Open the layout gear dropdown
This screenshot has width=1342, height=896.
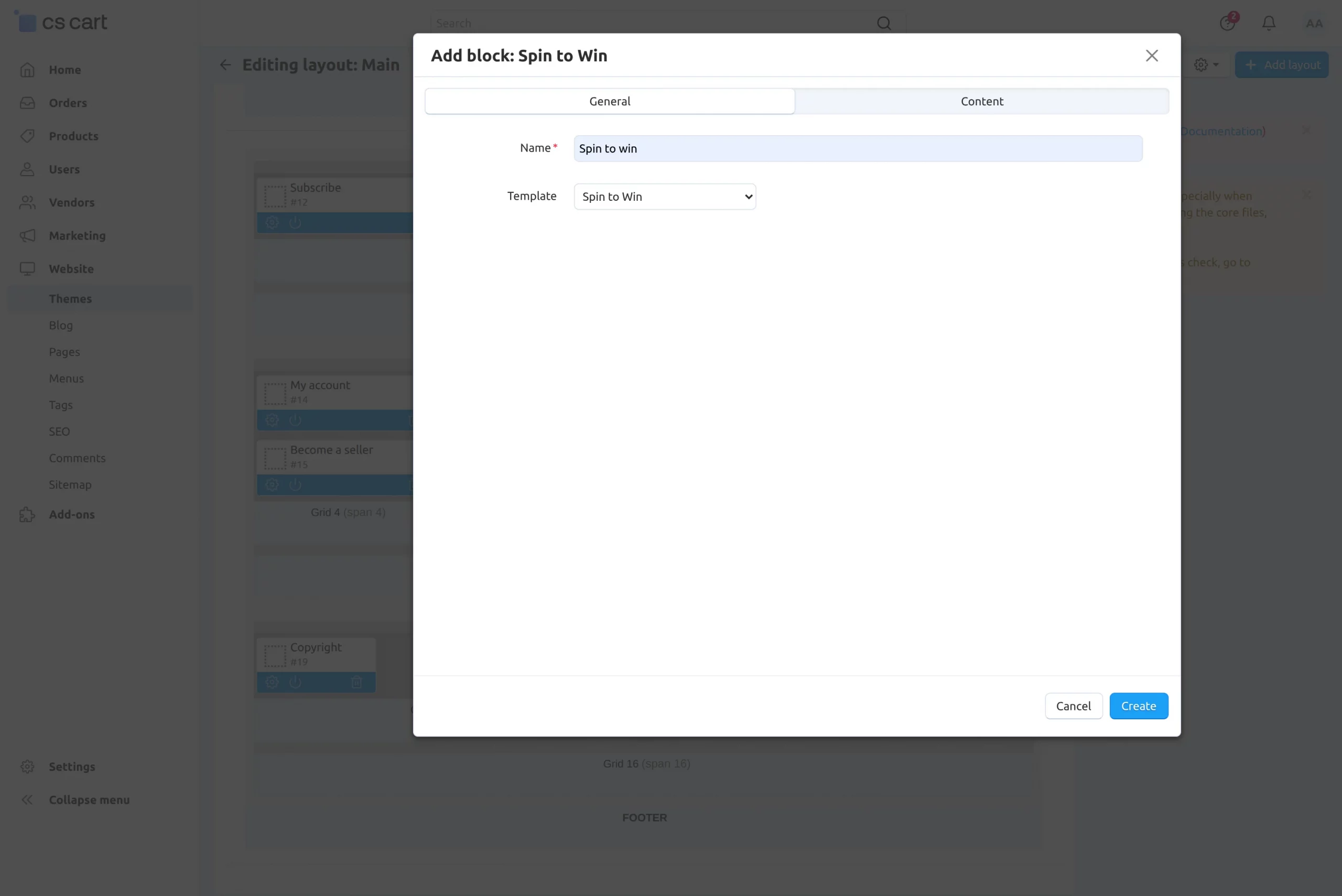(1206, 64)
